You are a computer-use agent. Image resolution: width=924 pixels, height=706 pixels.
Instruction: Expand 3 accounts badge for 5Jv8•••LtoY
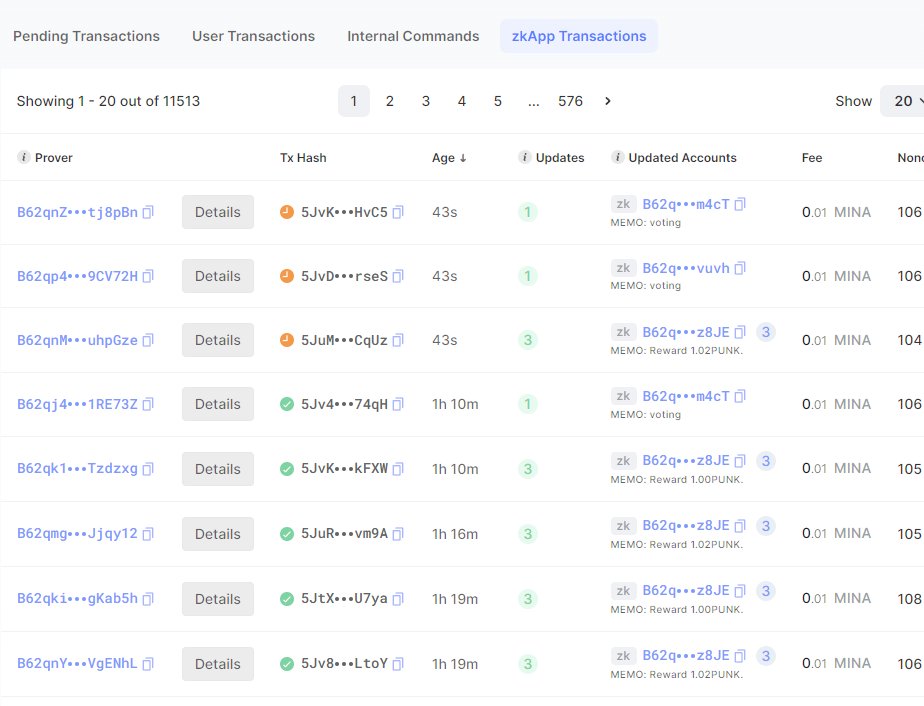point(765,655)
